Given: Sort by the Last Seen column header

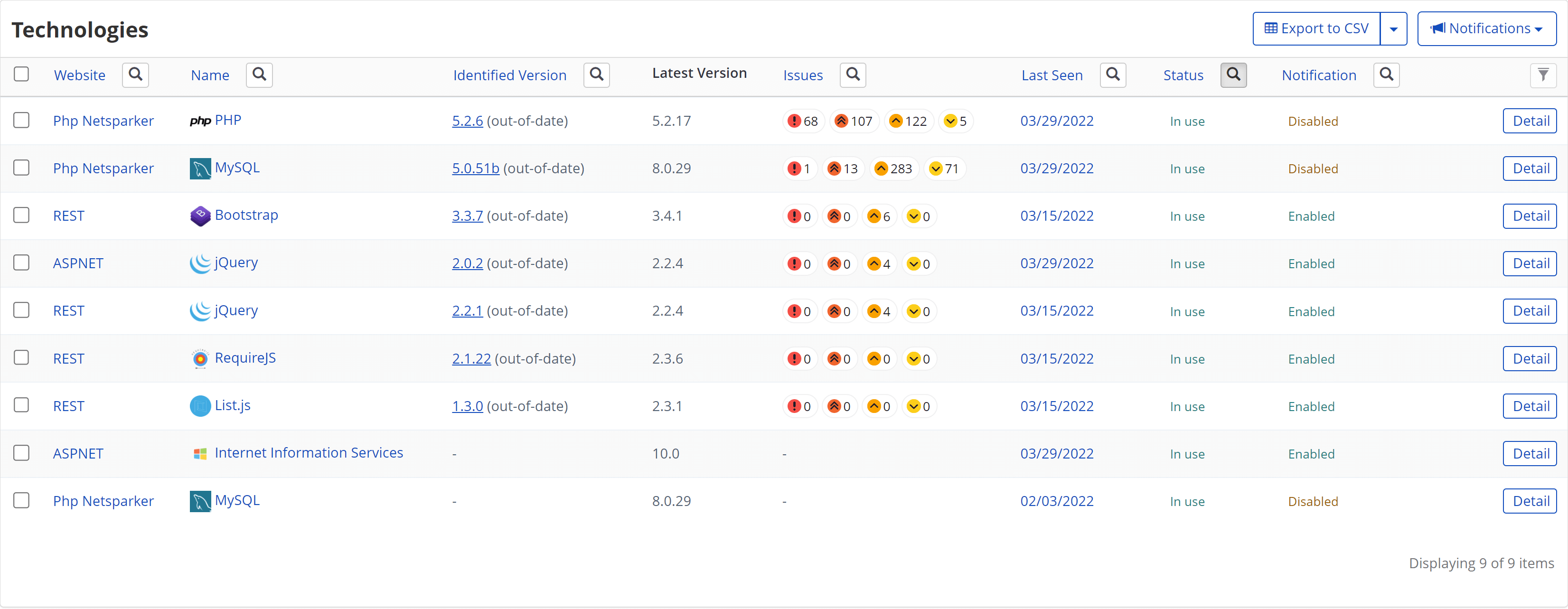Looking at the screenshot, I should pyautogui.click(x=1052, y=75).
